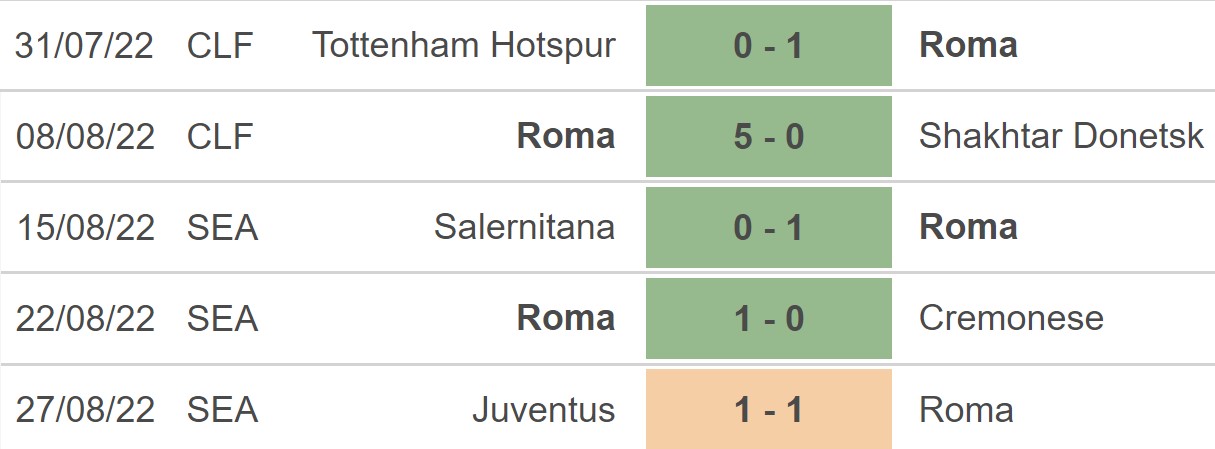
Task: Click the CLF label on 08/08/22 row
Action: (x=220, y=137)
